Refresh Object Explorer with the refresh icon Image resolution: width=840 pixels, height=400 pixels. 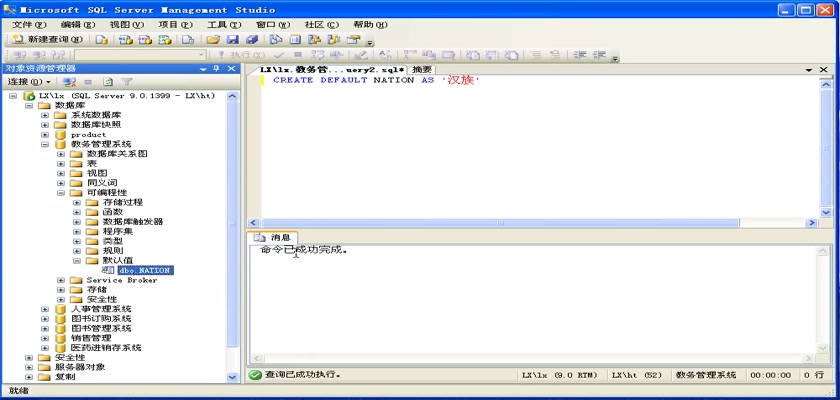point(108,82)
